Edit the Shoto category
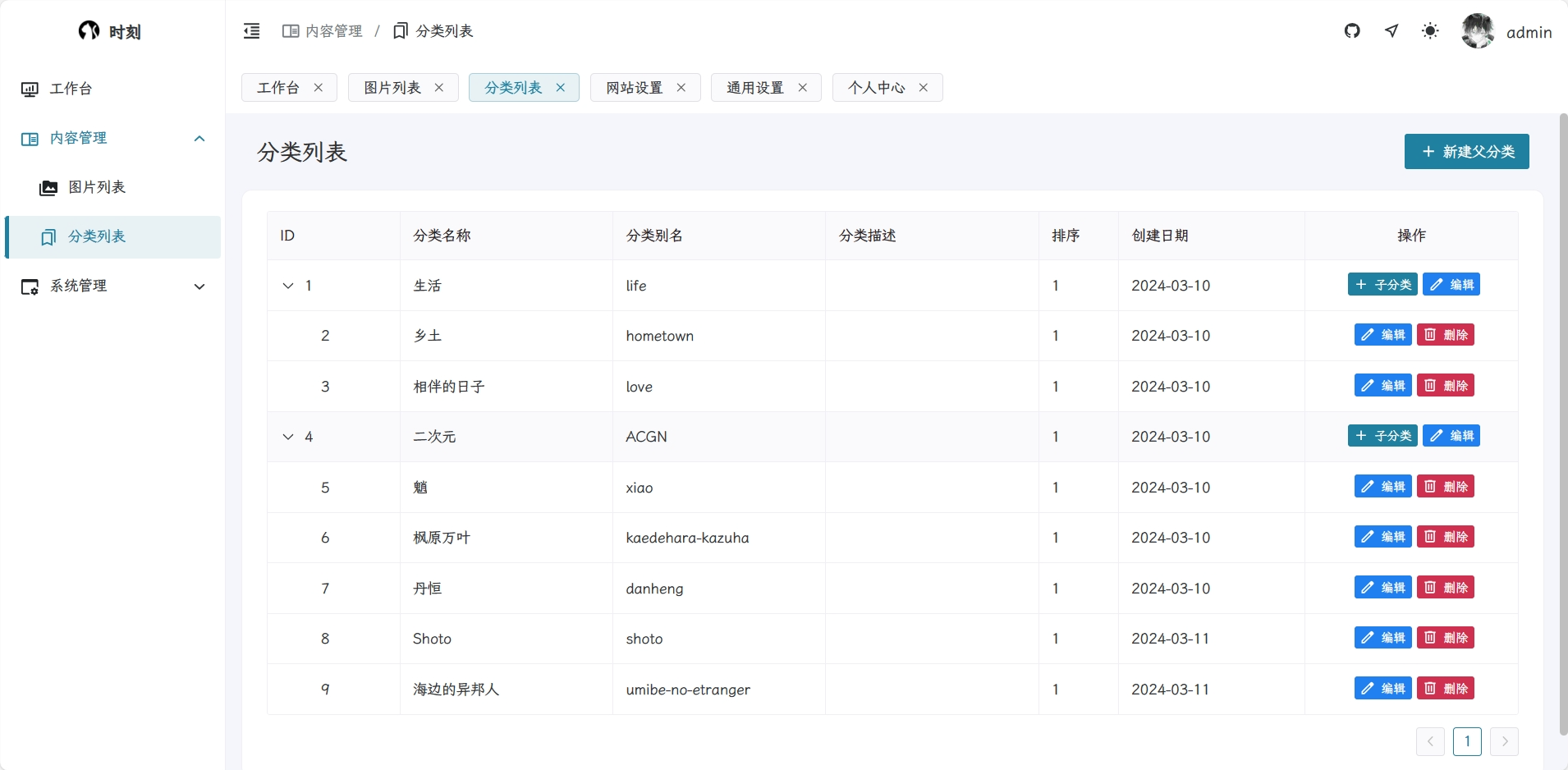This screenshot has height=770, width=1568. [x=1383, y=638]
